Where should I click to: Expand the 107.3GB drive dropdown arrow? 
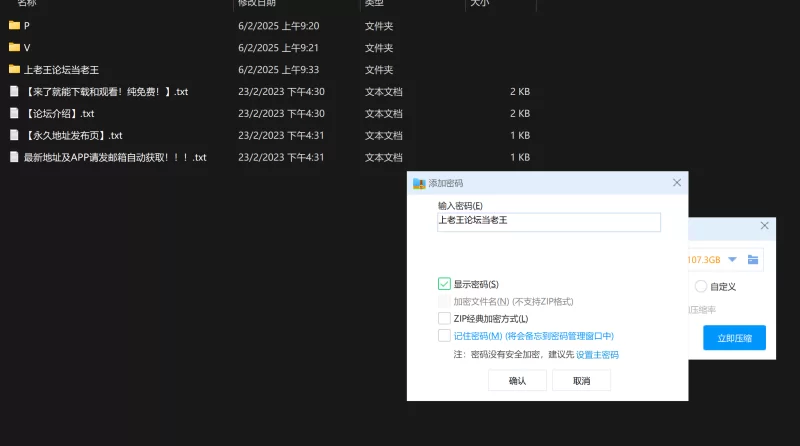732,260
